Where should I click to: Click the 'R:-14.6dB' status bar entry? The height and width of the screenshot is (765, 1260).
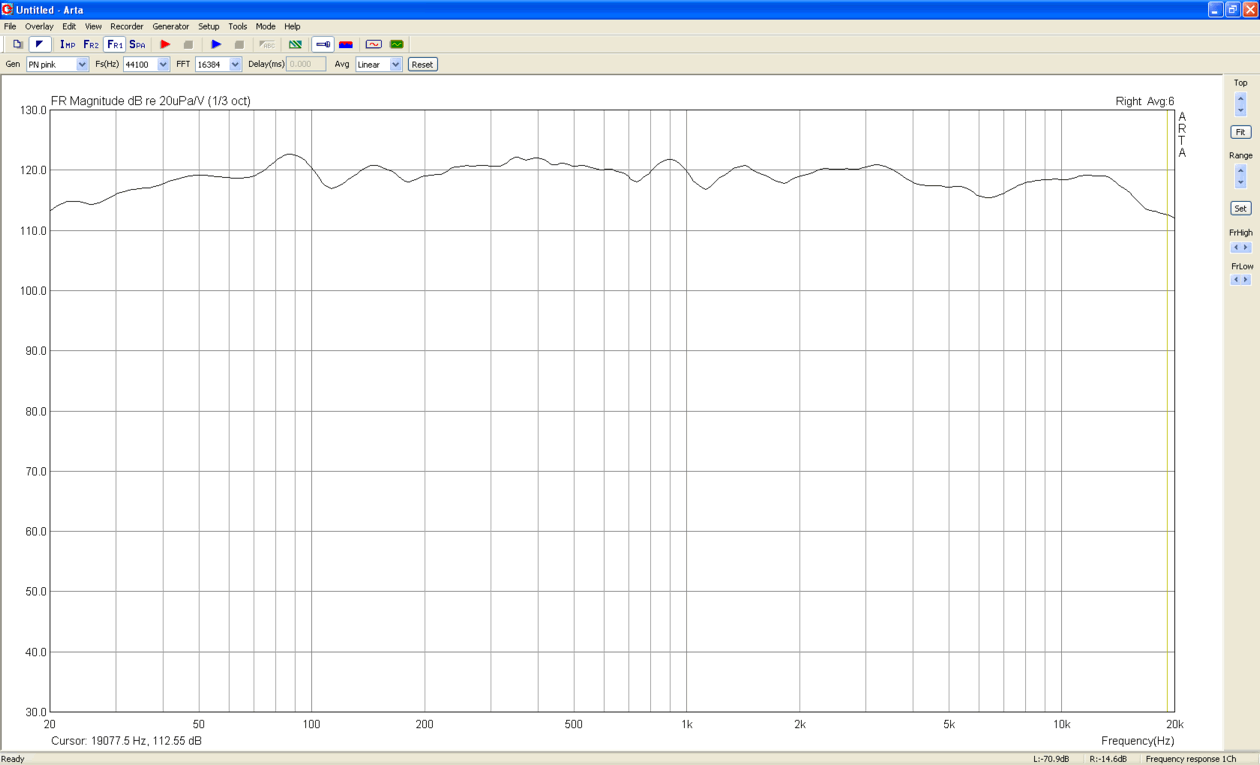coord(1108,759)
